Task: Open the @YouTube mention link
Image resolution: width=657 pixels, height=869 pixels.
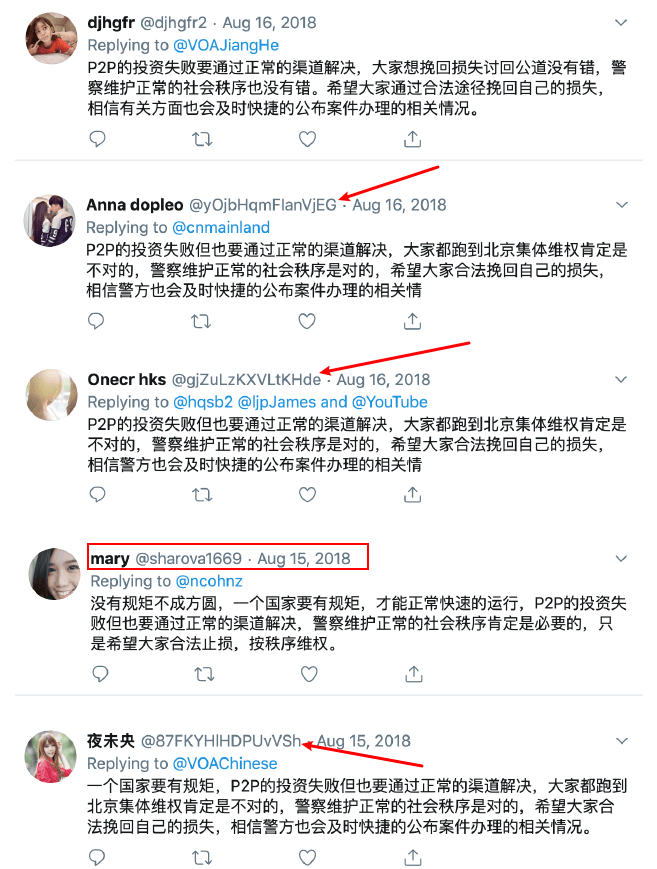Action: tap(389, 402)
